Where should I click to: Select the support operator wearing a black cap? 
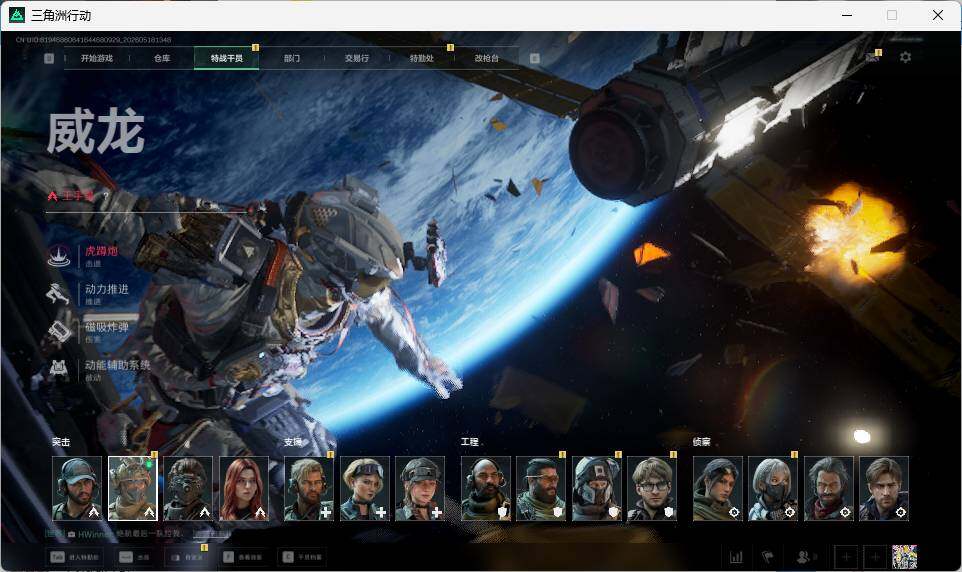point(420,489)
